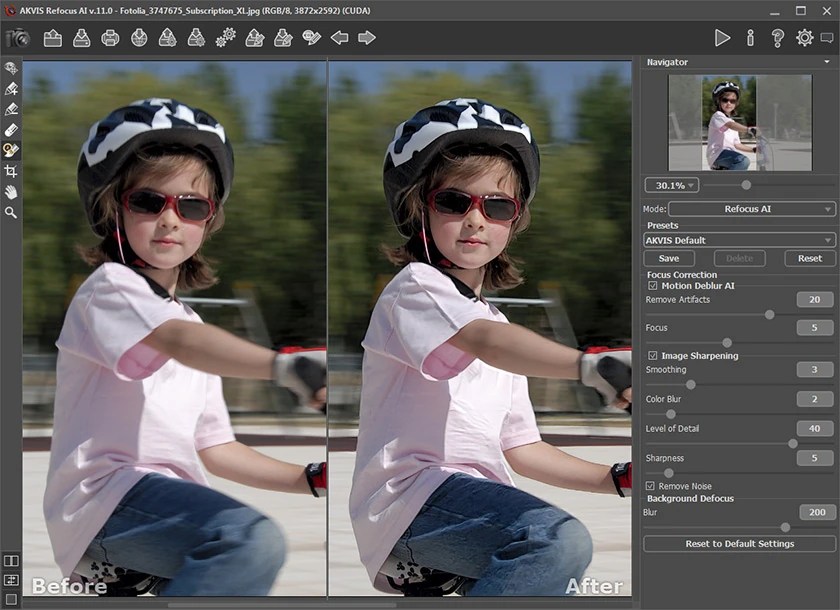Image resolution: width=840 pixels, height=610 pixels.
Task: Print the current image
Action: pos(108,38)
